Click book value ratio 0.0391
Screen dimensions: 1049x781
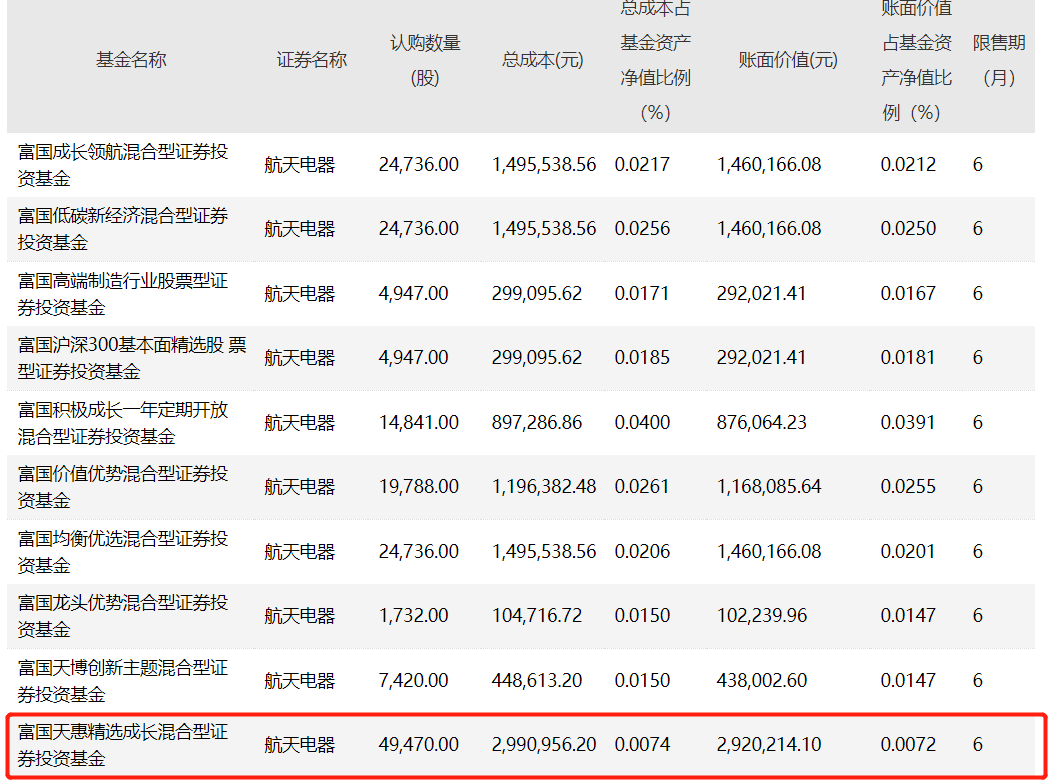click(909, 423)
